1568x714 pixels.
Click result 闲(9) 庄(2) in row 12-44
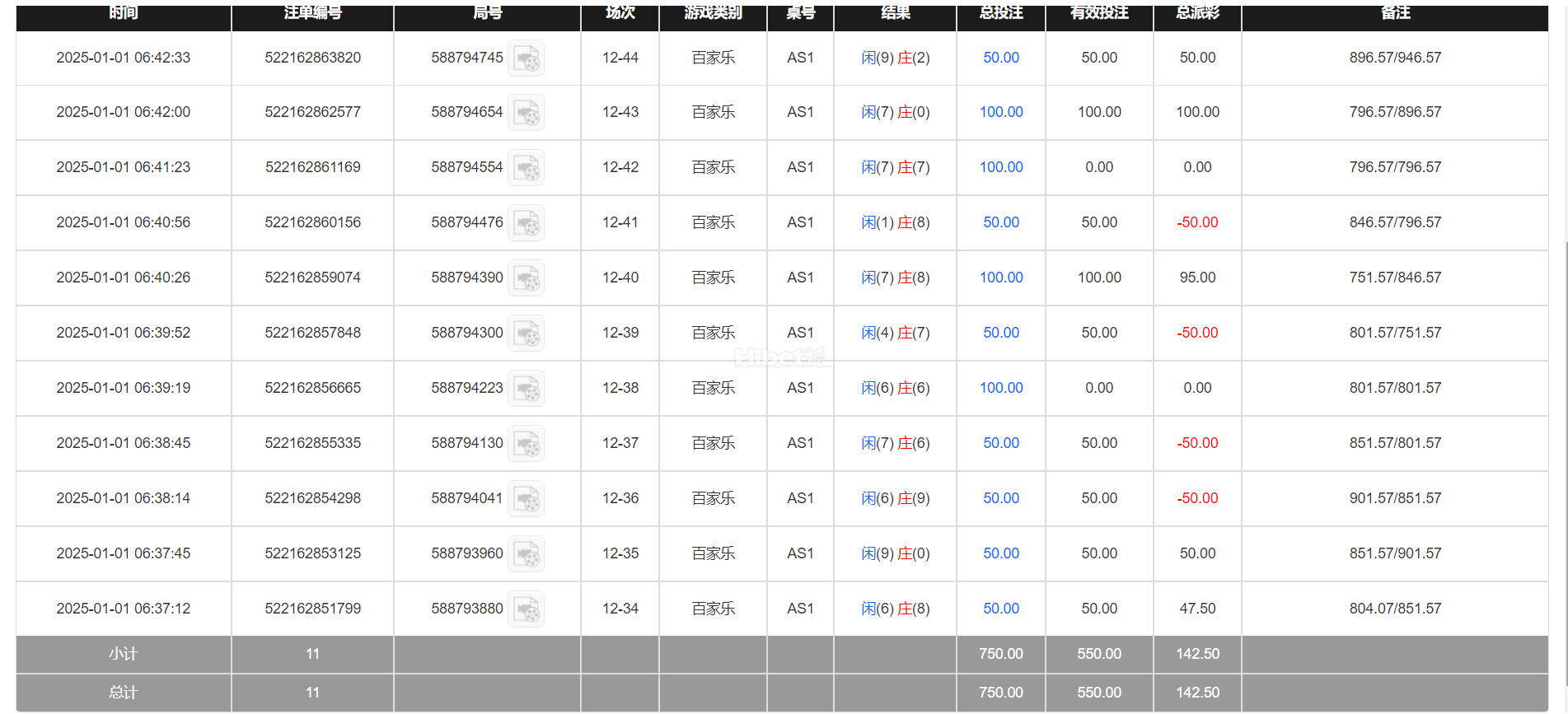(x=896, y=58)
